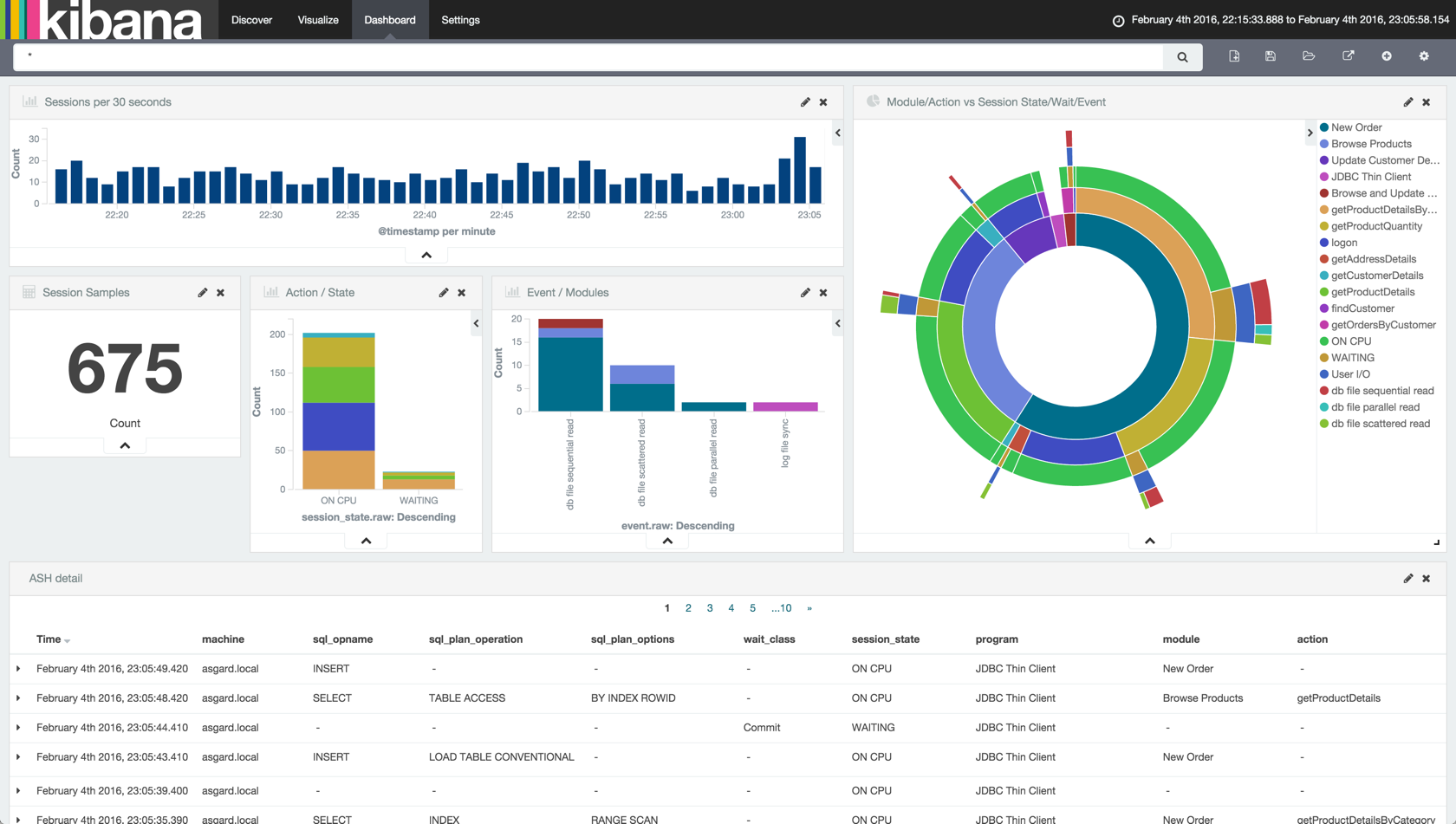Expand the 23:05:44.410 table row

(x=18, y=728)
